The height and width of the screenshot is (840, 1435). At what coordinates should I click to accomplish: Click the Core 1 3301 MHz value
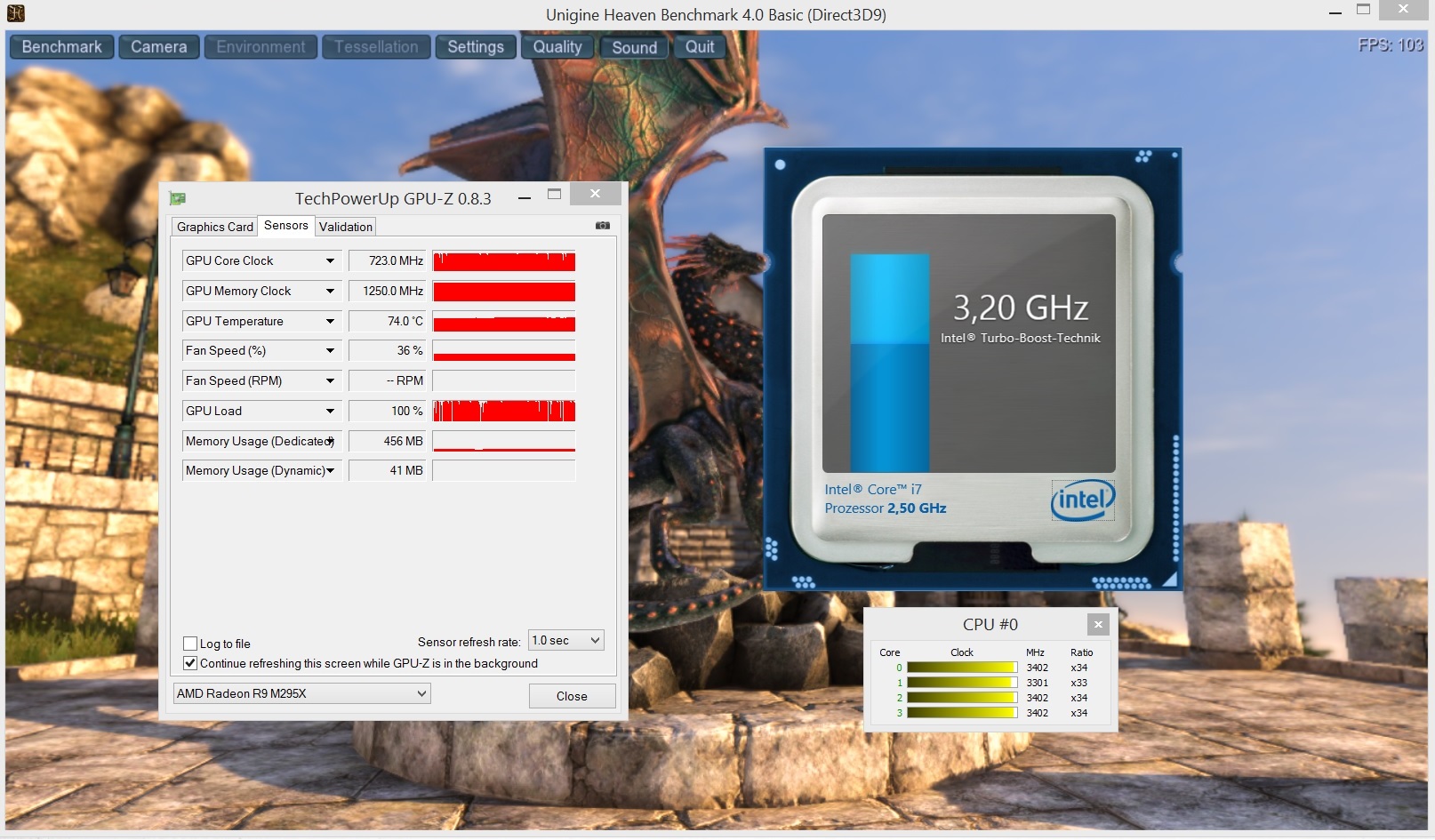click(x=1038, y=683)
